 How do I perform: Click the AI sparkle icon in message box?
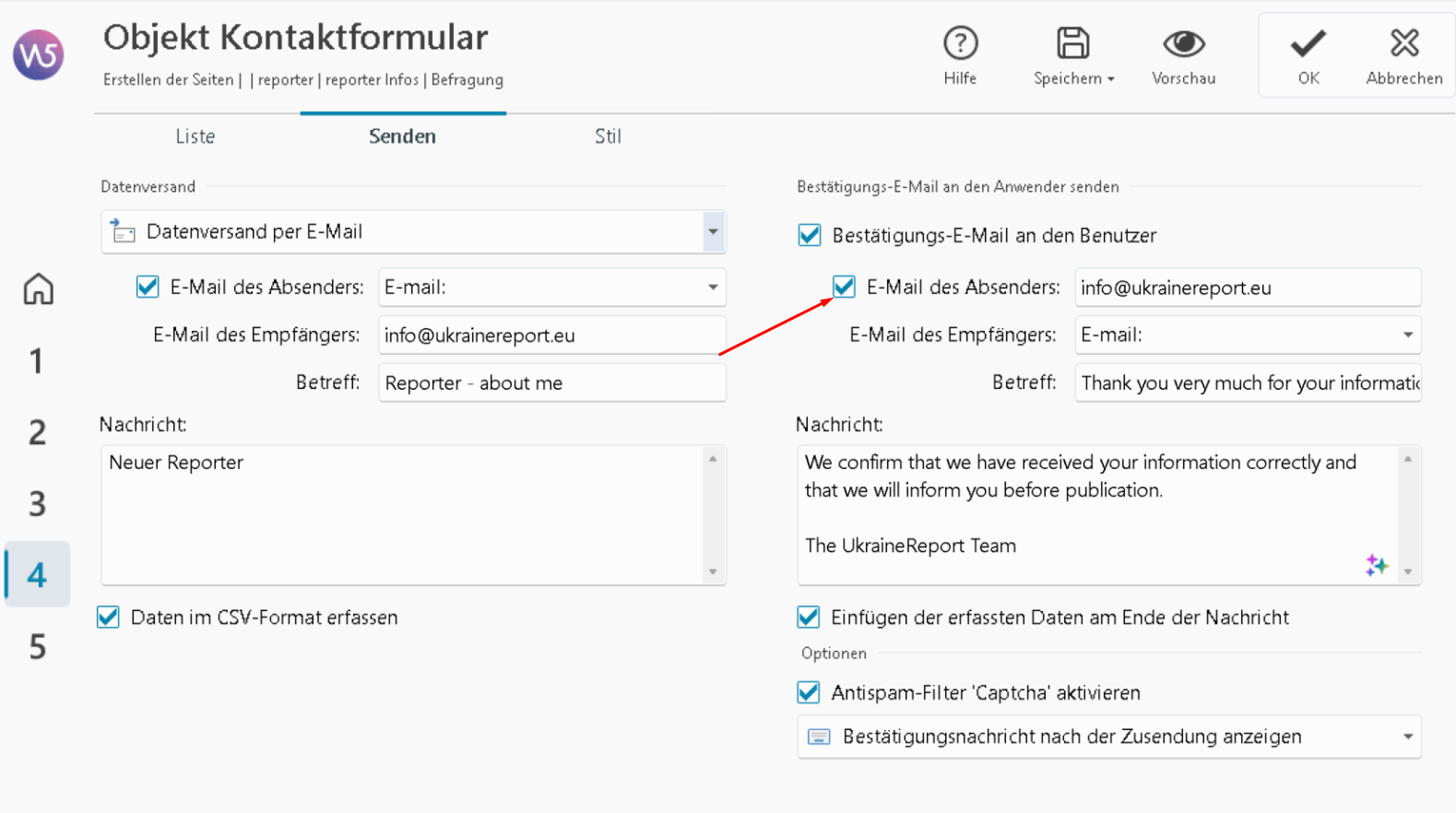[x=1376, y=565]
